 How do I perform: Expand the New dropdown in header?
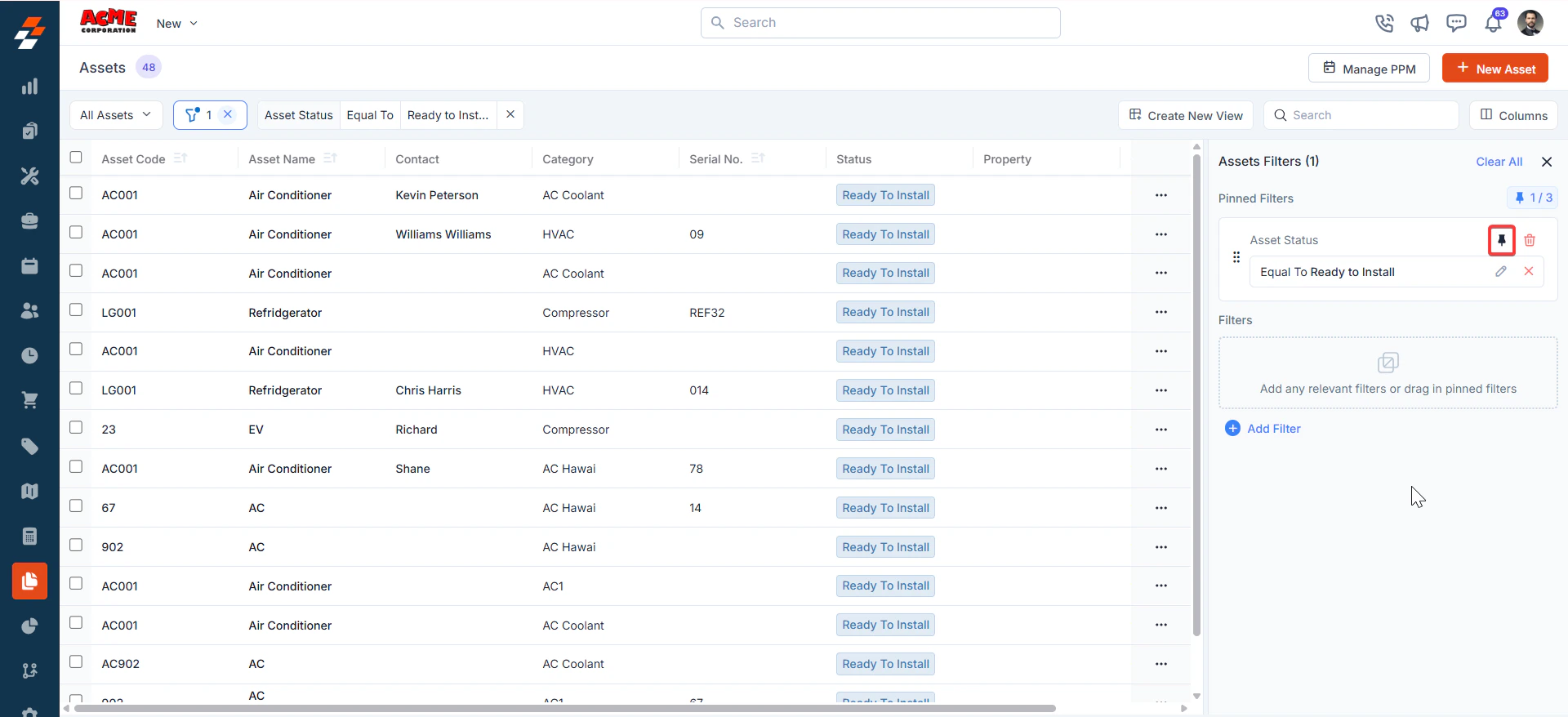click(x=177, y=24)
